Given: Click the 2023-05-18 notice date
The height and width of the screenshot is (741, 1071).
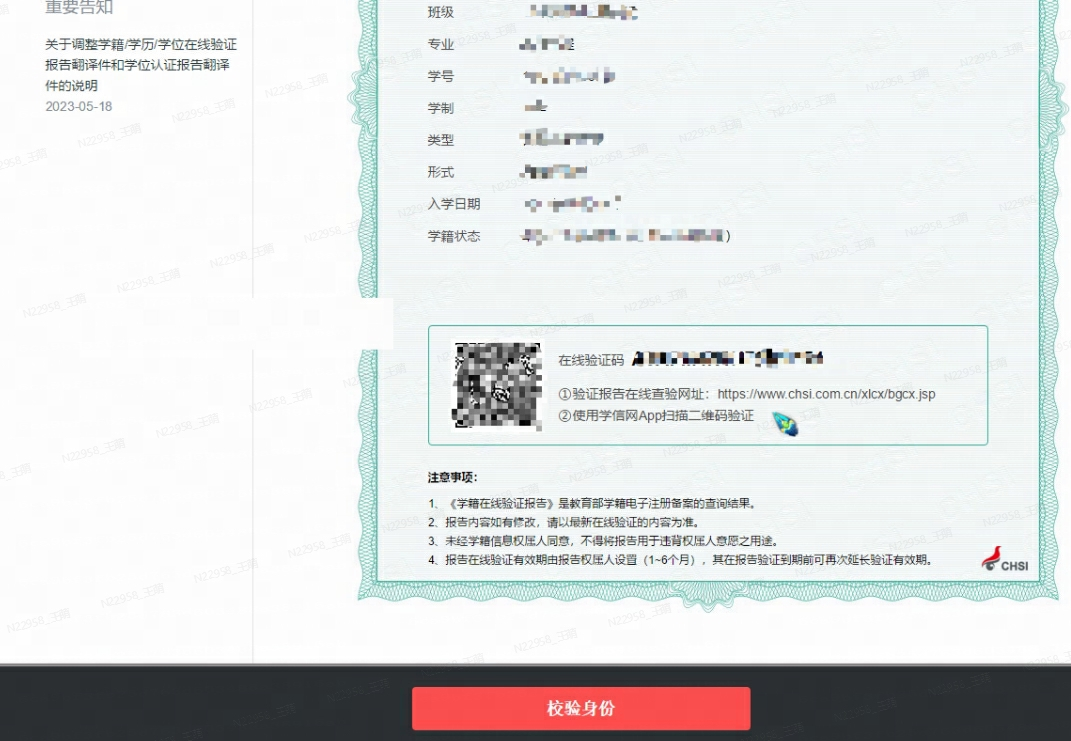Looking at the screenshot, I should click(79, 106).
